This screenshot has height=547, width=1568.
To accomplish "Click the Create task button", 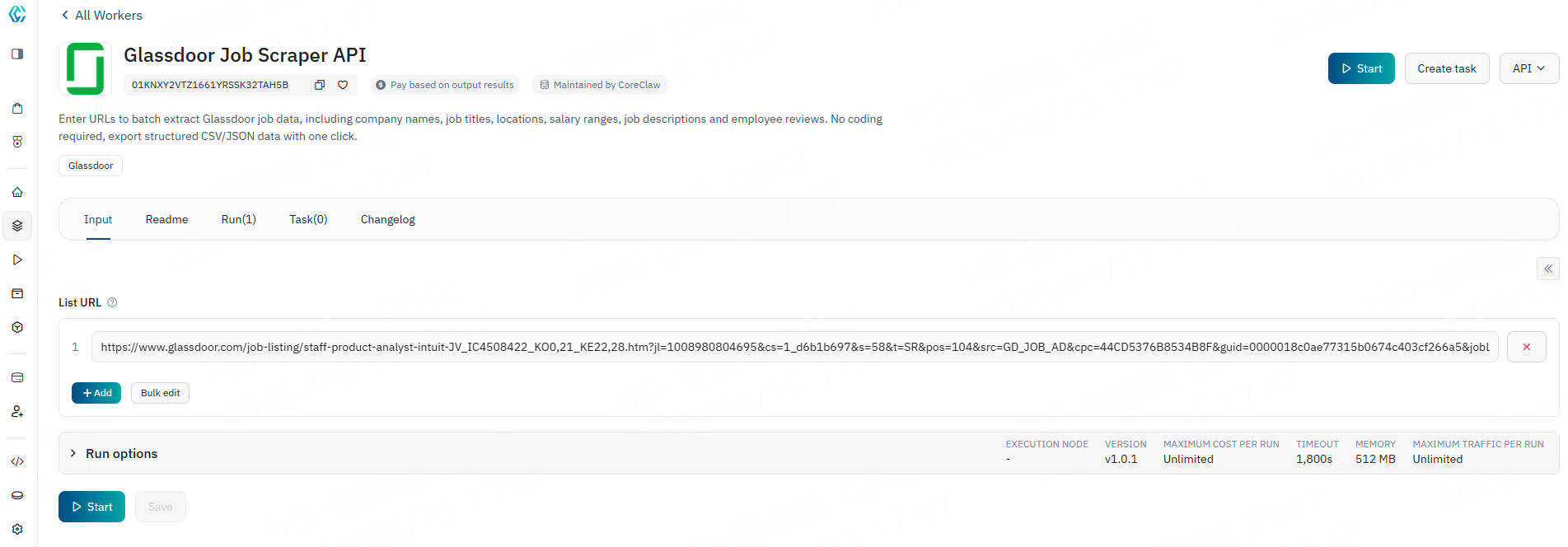I will click(x=1446, y=68).
